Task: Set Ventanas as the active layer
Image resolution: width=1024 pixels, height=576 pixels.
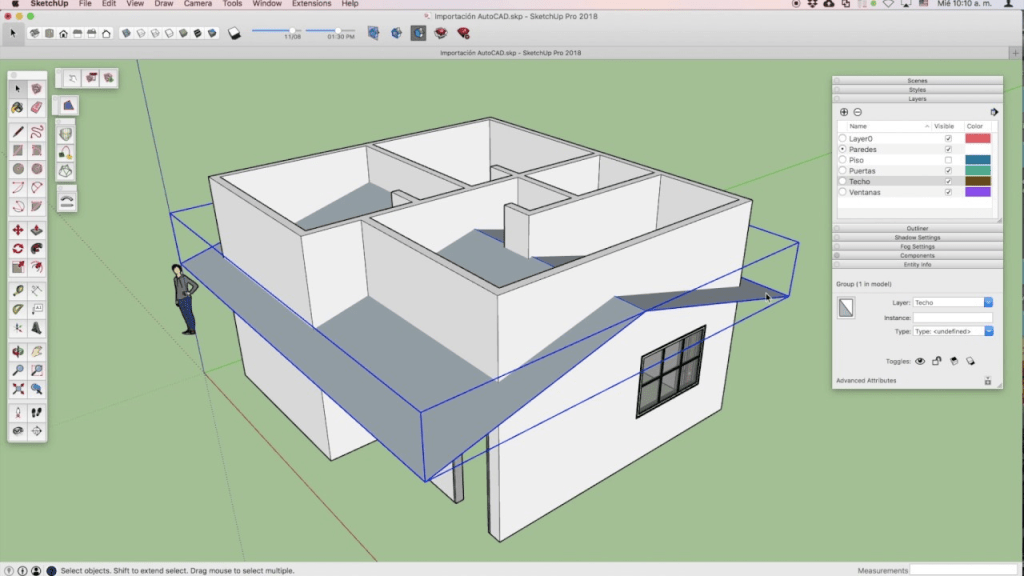Action: click(843, 192)
